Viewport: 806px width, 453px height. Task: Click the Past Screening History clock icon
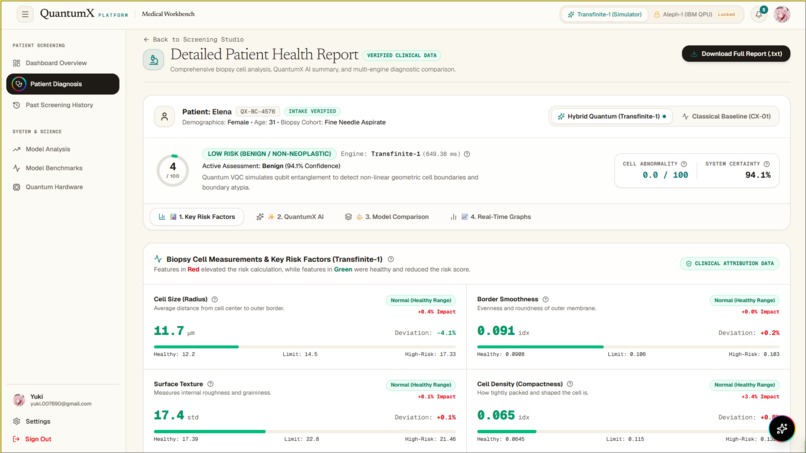(16, 105)
